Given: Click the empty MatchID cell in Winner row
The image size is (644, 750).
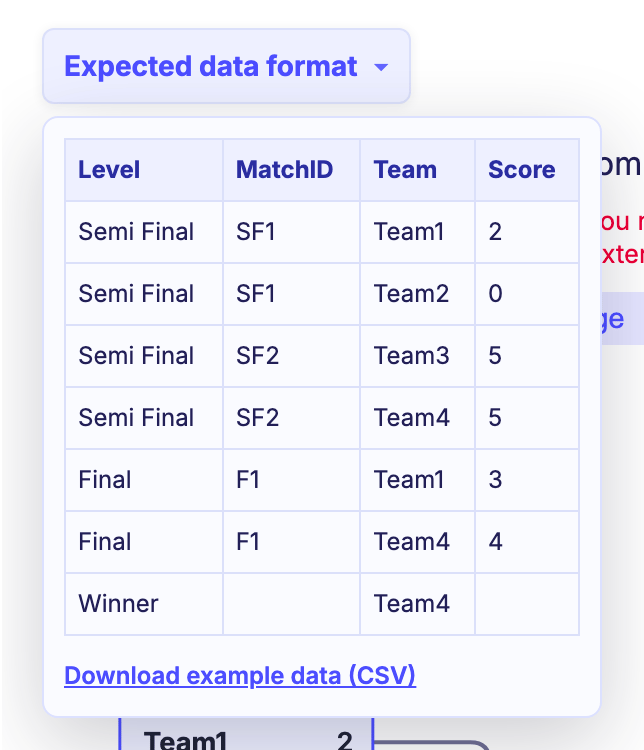Looking at the screenshot, I should pyautogui.click(x=291, y=604).
